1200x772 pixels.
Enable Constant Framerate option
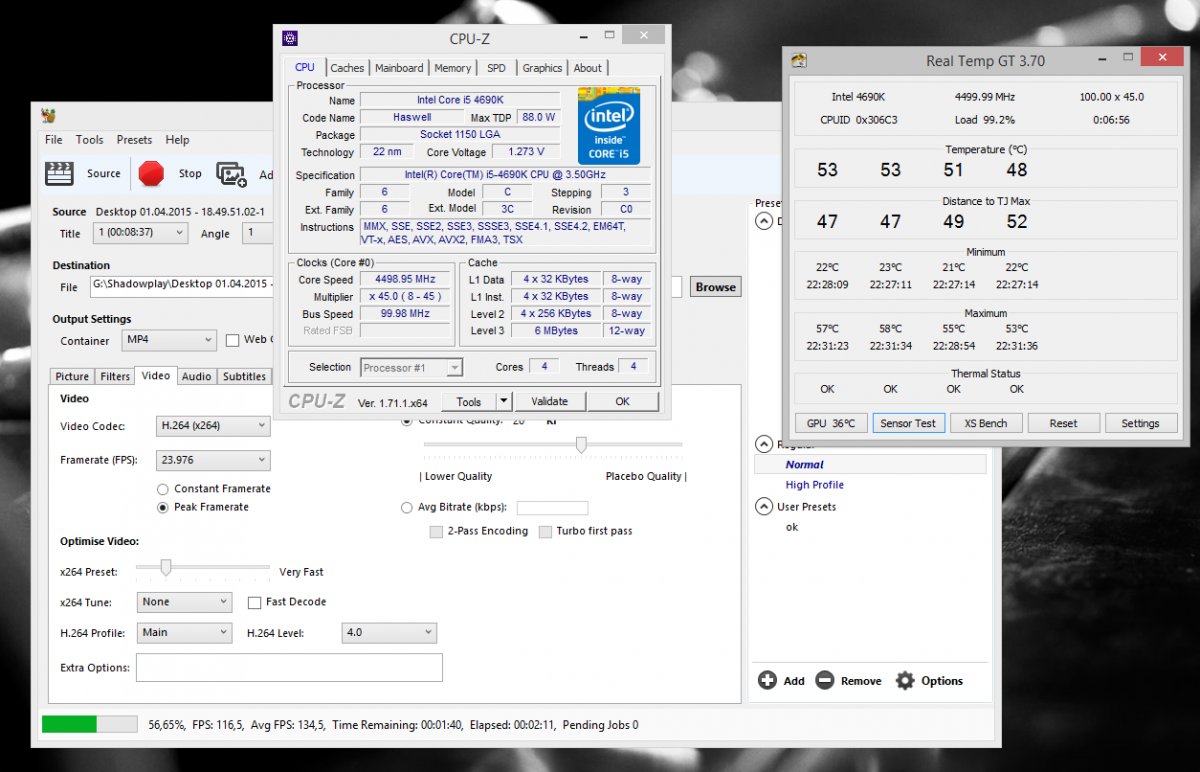tap(163, 489)
